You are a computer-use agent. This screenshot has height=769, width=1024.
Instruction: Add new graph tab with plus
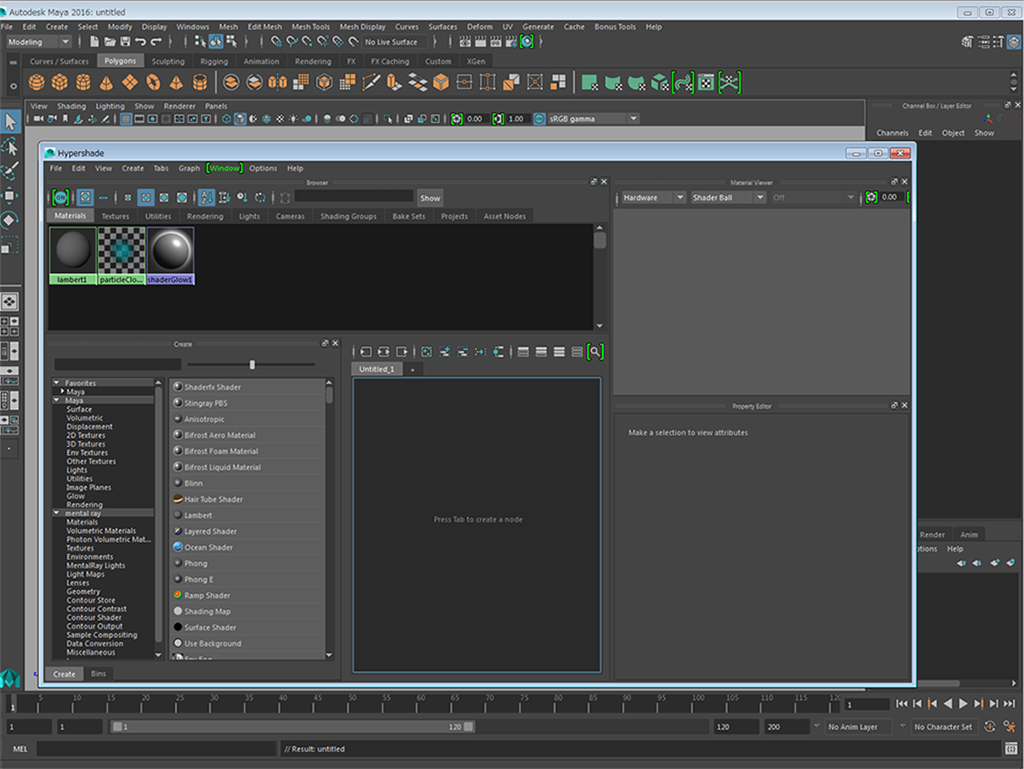[x=412, y=369]
